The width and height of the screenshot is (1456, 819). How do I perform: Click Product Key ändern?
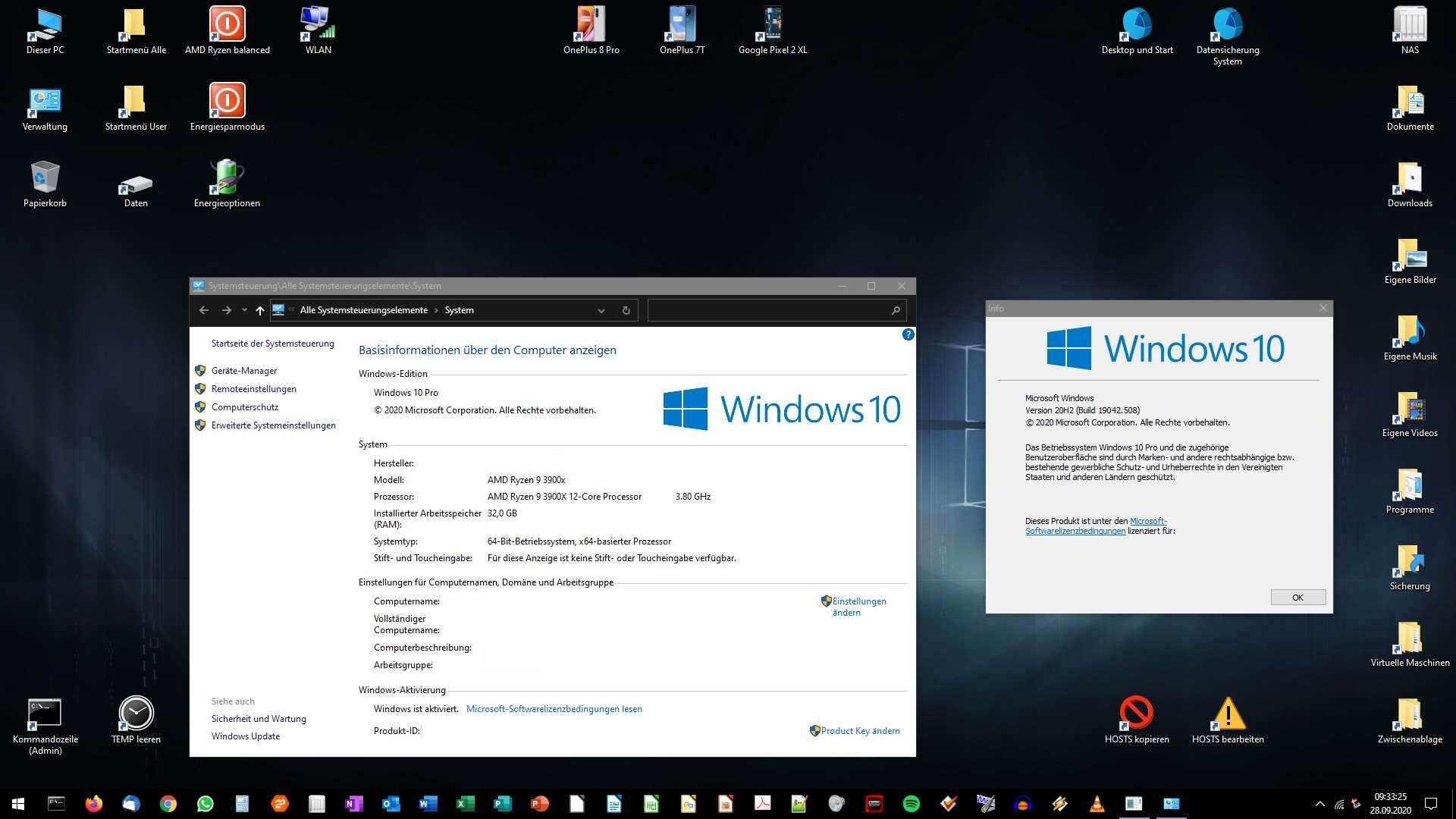[x=860, y=731]
